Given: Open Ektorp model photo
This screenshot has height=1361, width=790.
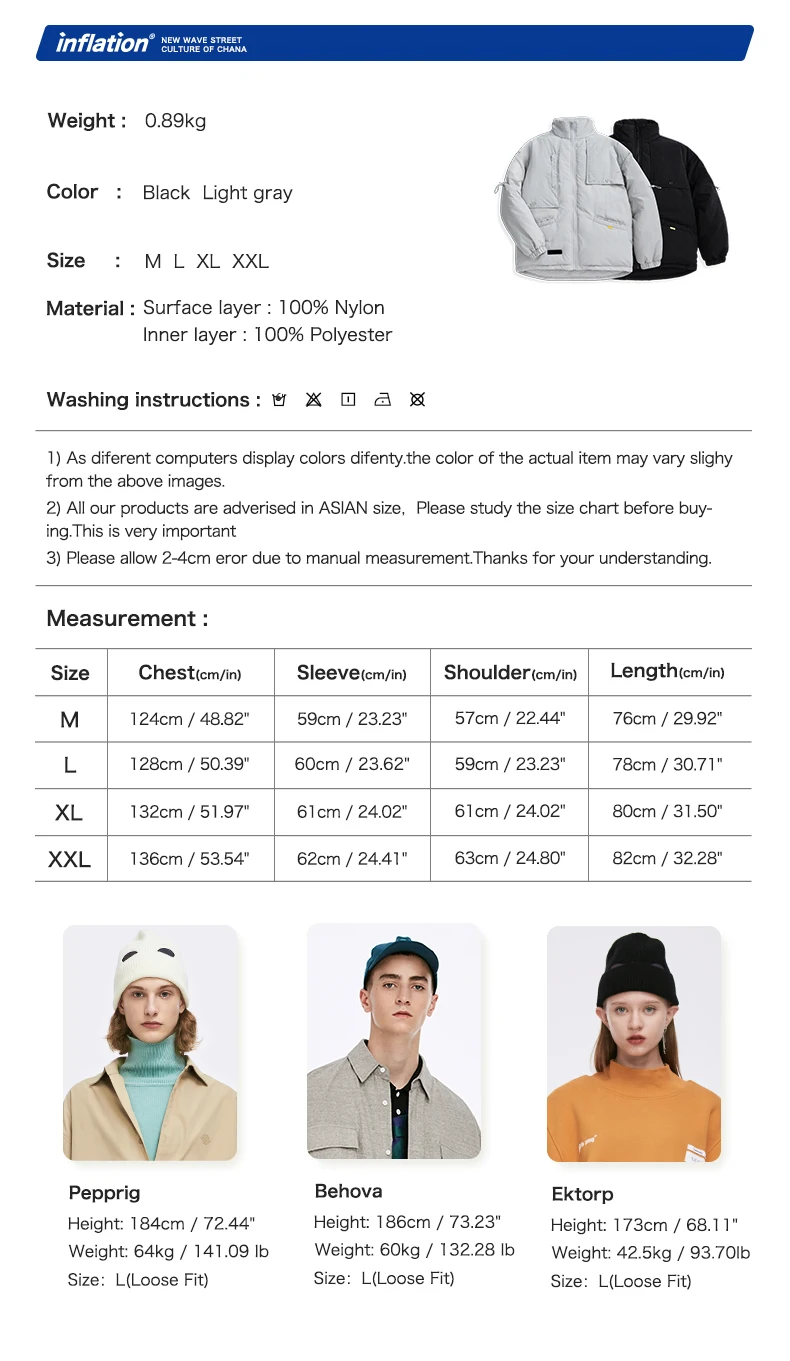Looking at the screenshot, I should tap(634, 1044).
